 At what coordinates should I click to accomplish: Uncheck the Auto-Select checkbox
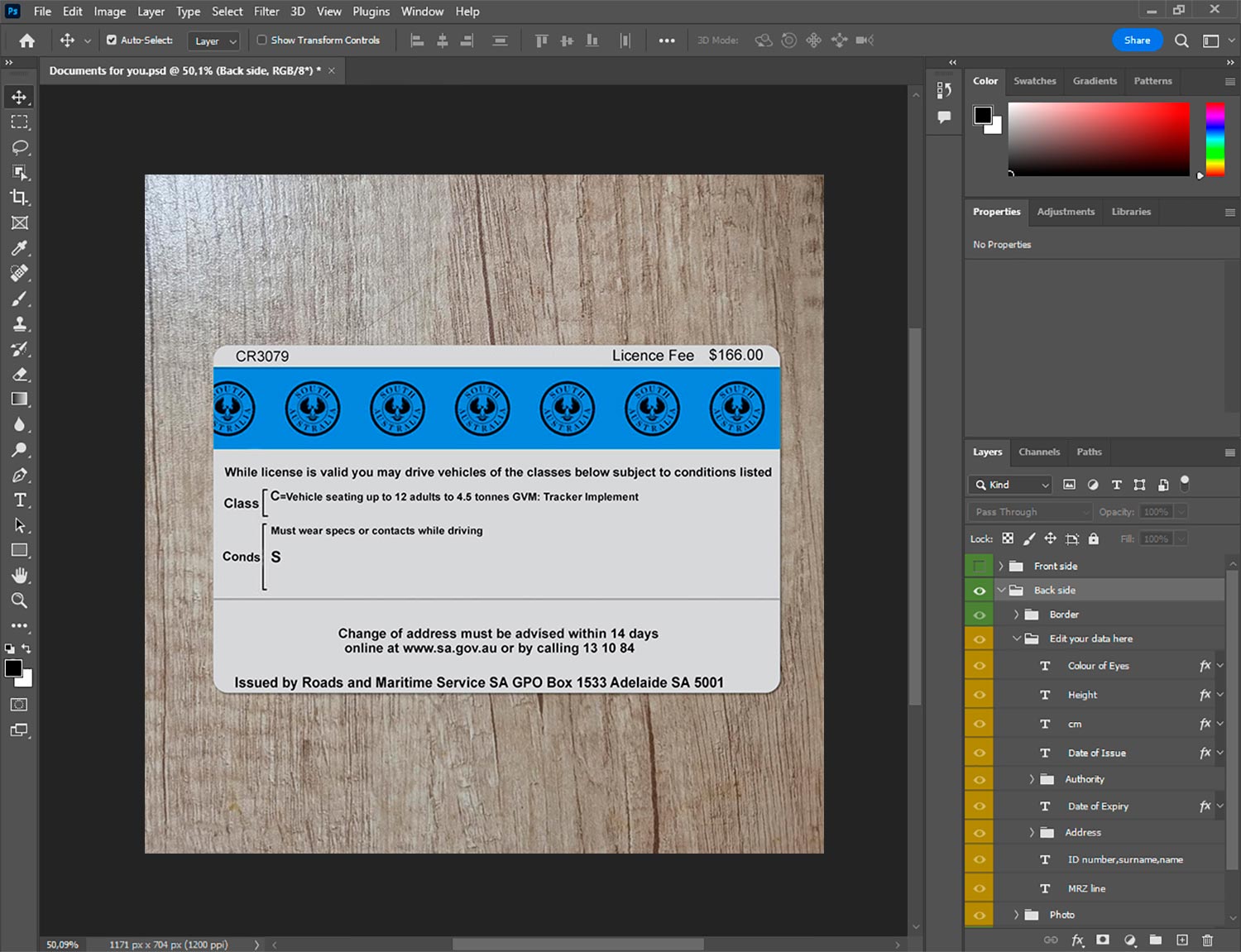pyautogui.click(x=112, y=40)
